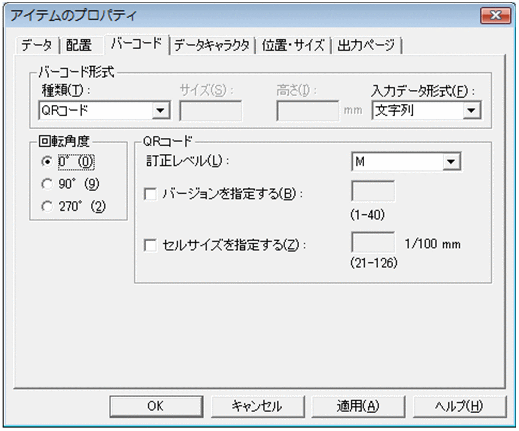Apply changes with 適用(A) button

(358, 406)
